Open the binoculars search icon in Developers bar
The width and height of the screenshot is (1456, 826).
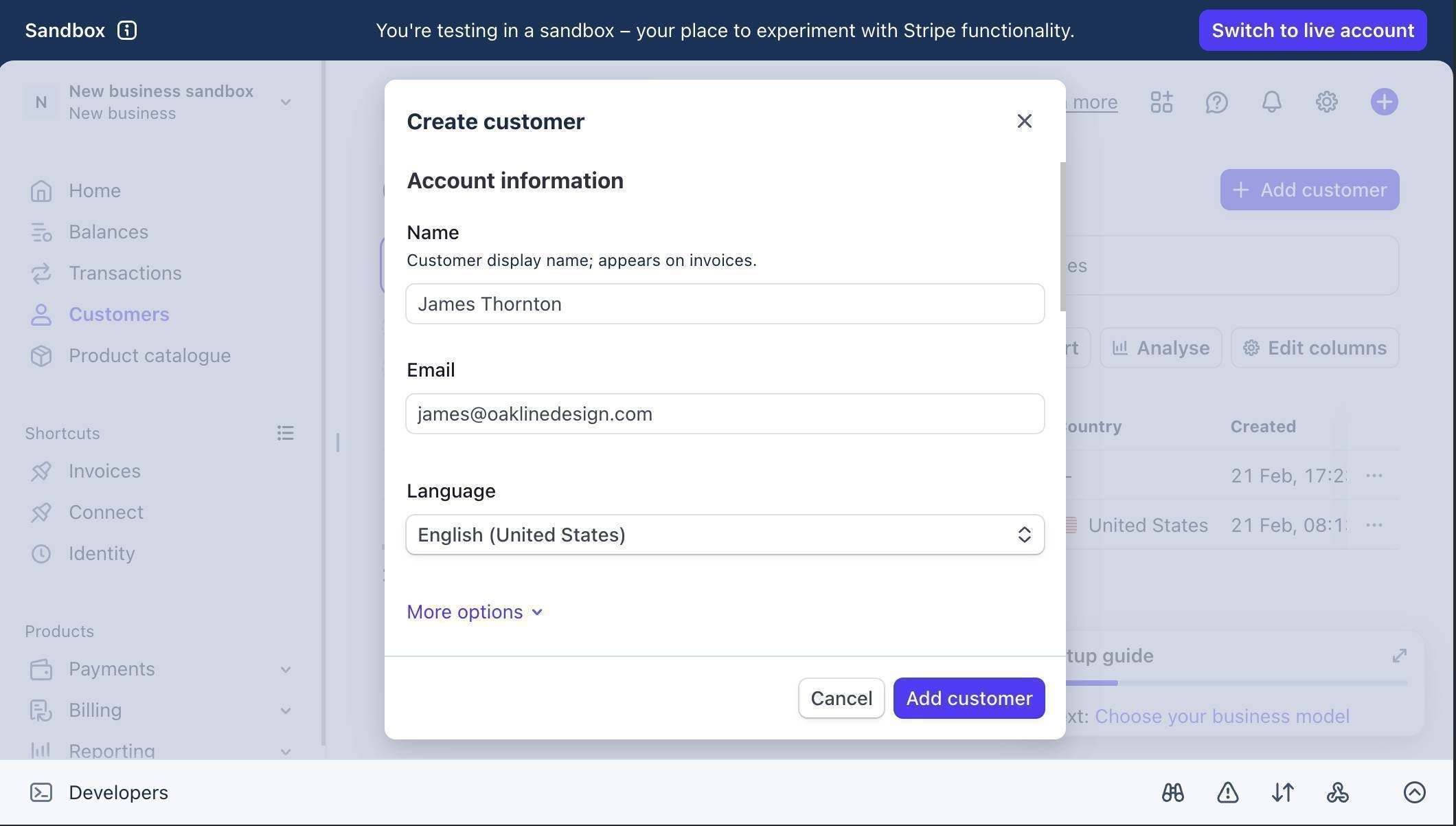coord(1173,792)
